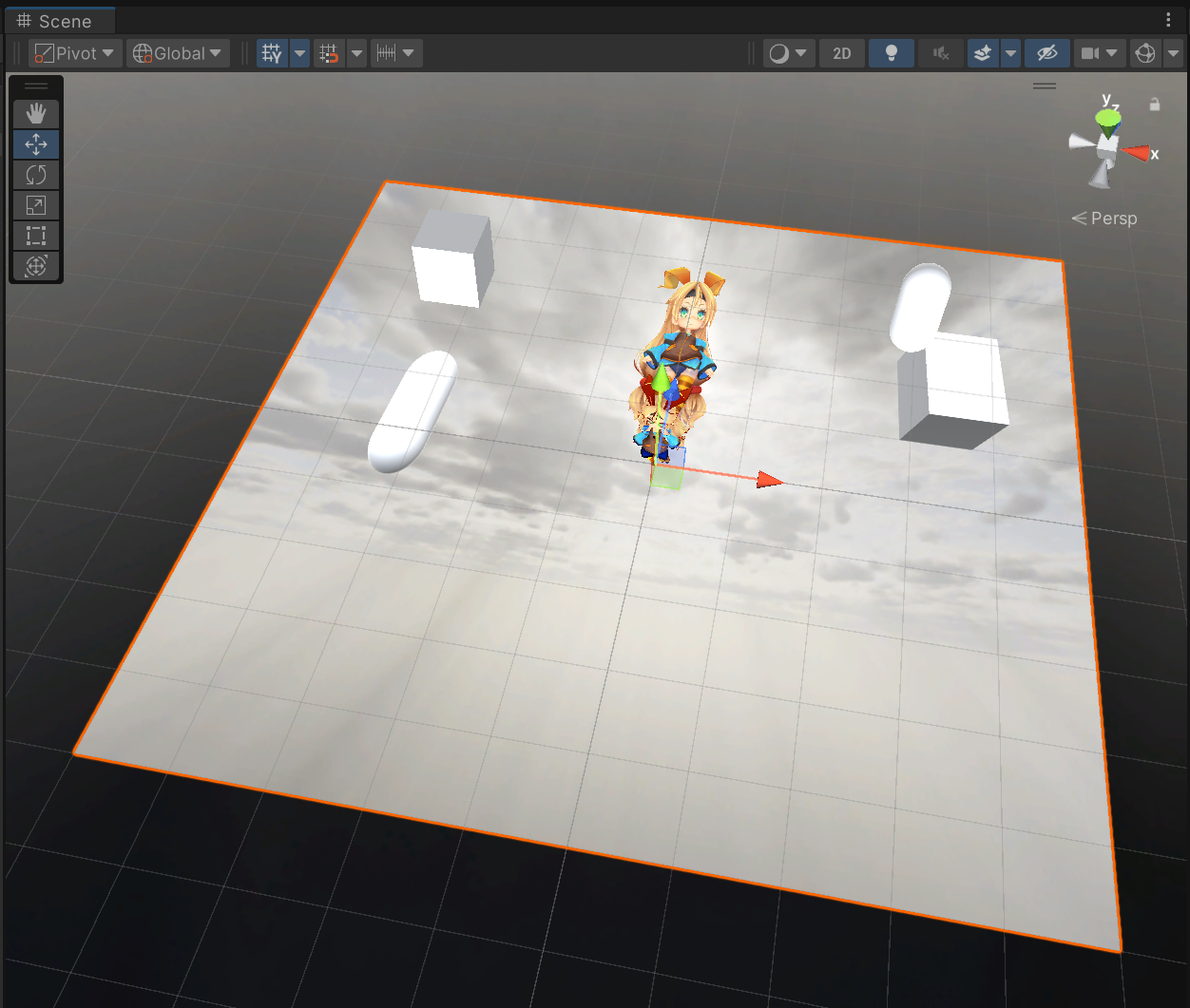Open the Pivot/Center handle position dropdown
The height and width of the screenshot is (1008, 1190).
(x=75, y=53)
